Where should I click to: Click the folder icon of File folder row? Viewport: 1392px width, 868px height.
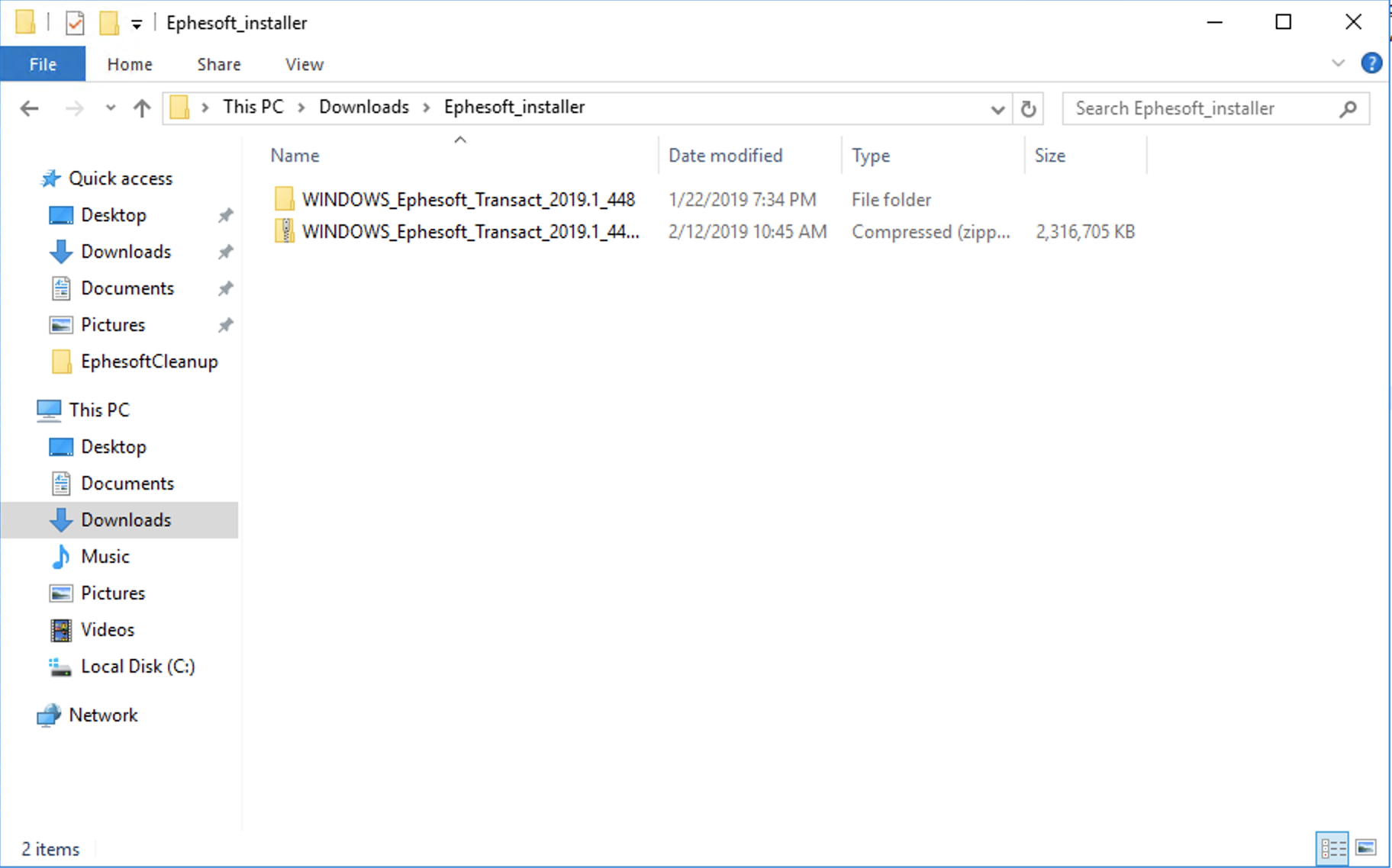pos(285,199)
